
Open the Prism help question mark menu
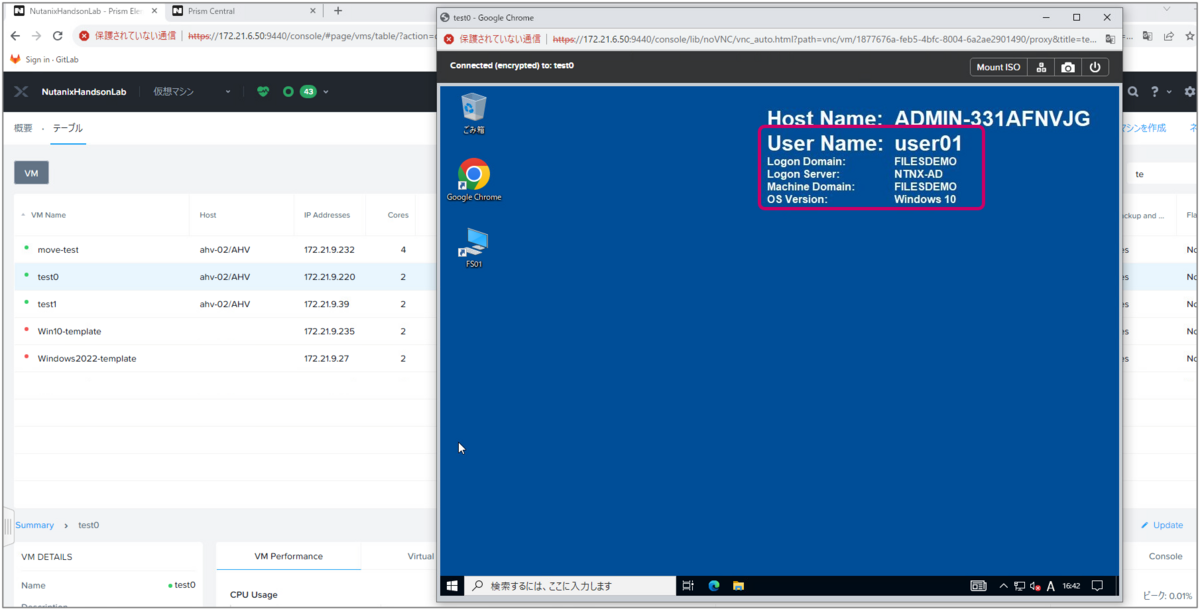click(1157, 91)
